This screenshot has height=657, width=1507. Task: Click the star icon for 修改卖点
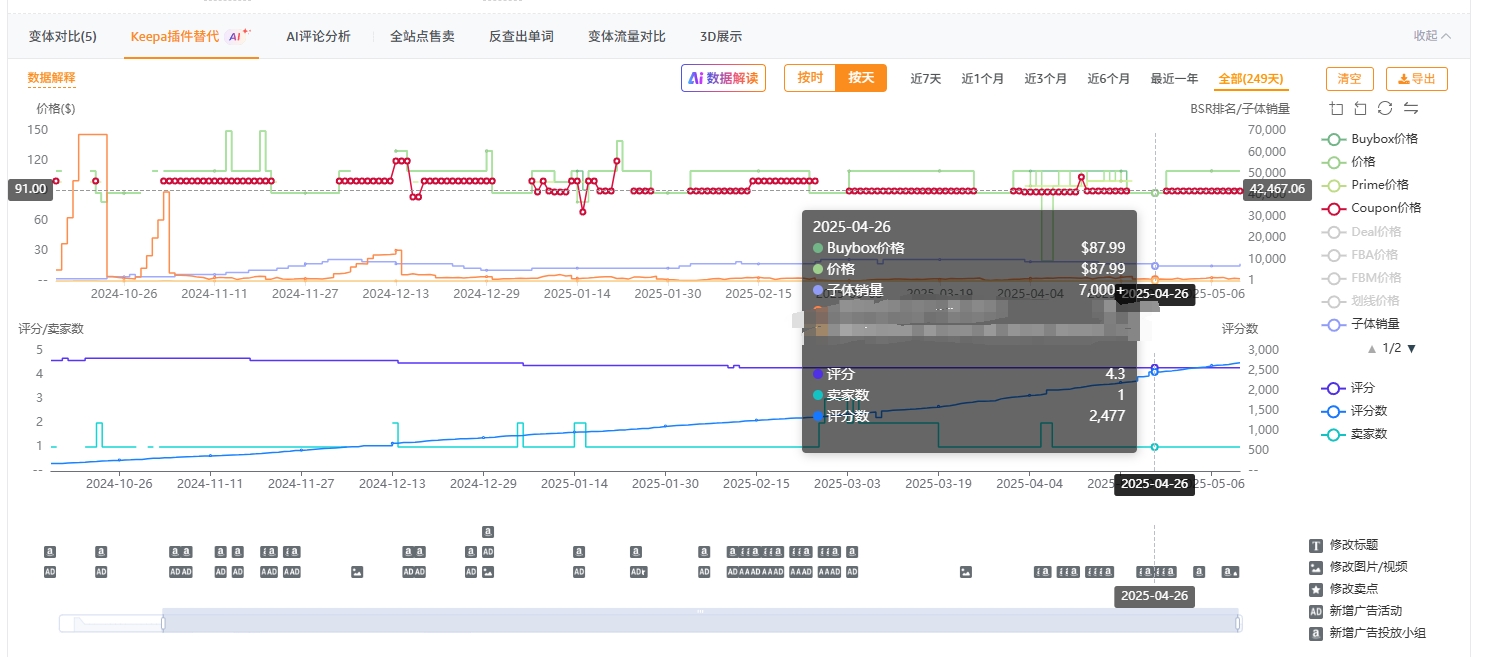point(1316,589)
